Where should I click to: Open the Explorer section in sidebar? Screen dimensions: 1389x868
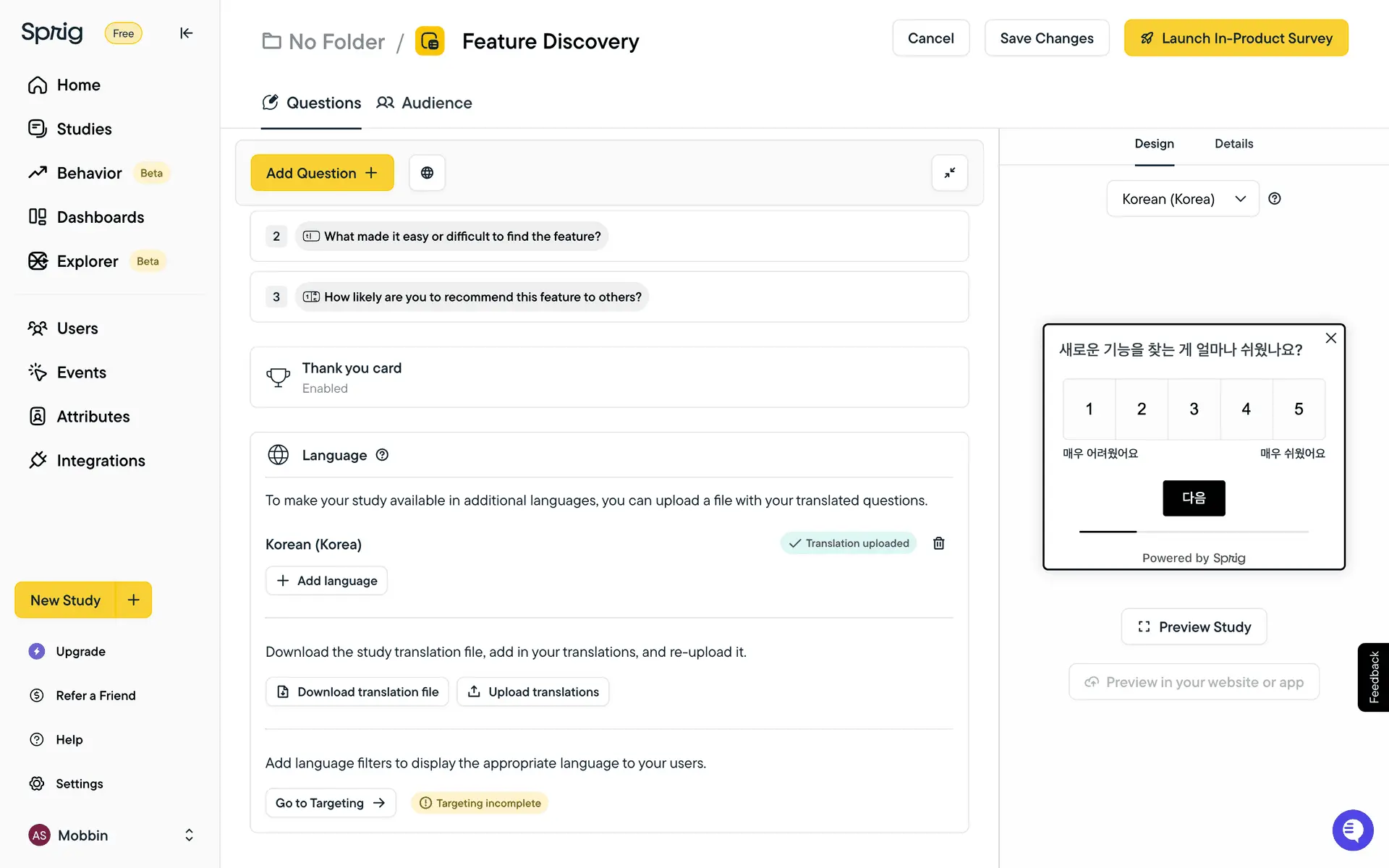[x=88, y=261]
